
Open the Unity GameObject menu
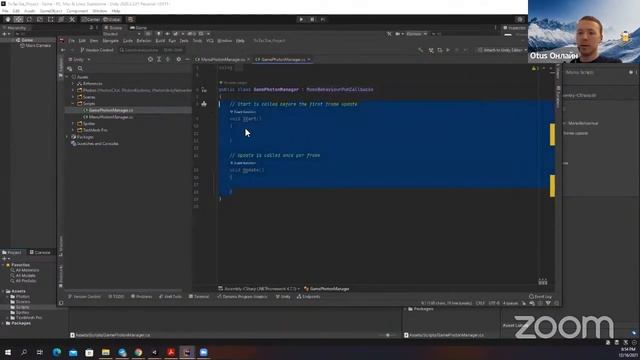tap(51, 11)
